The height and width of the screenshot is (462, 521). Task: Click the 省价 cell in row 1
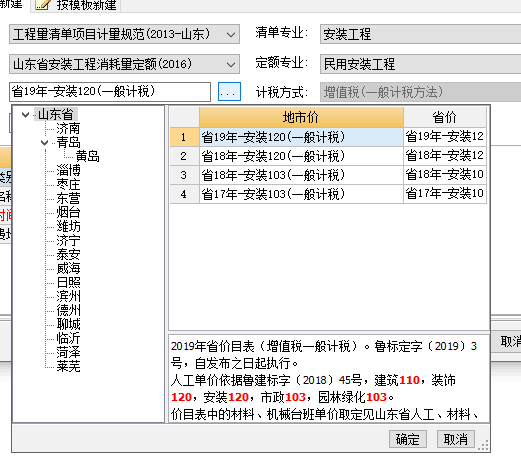coord(445,137)
